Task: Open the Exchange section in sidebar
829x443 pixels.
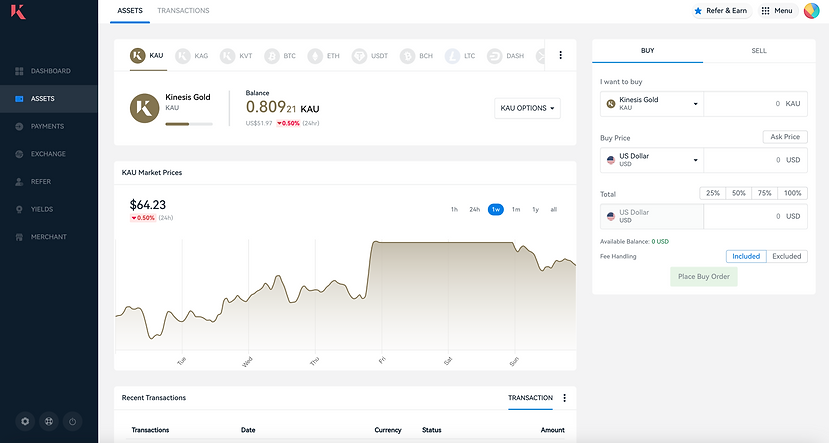Action: pos(48,154)
